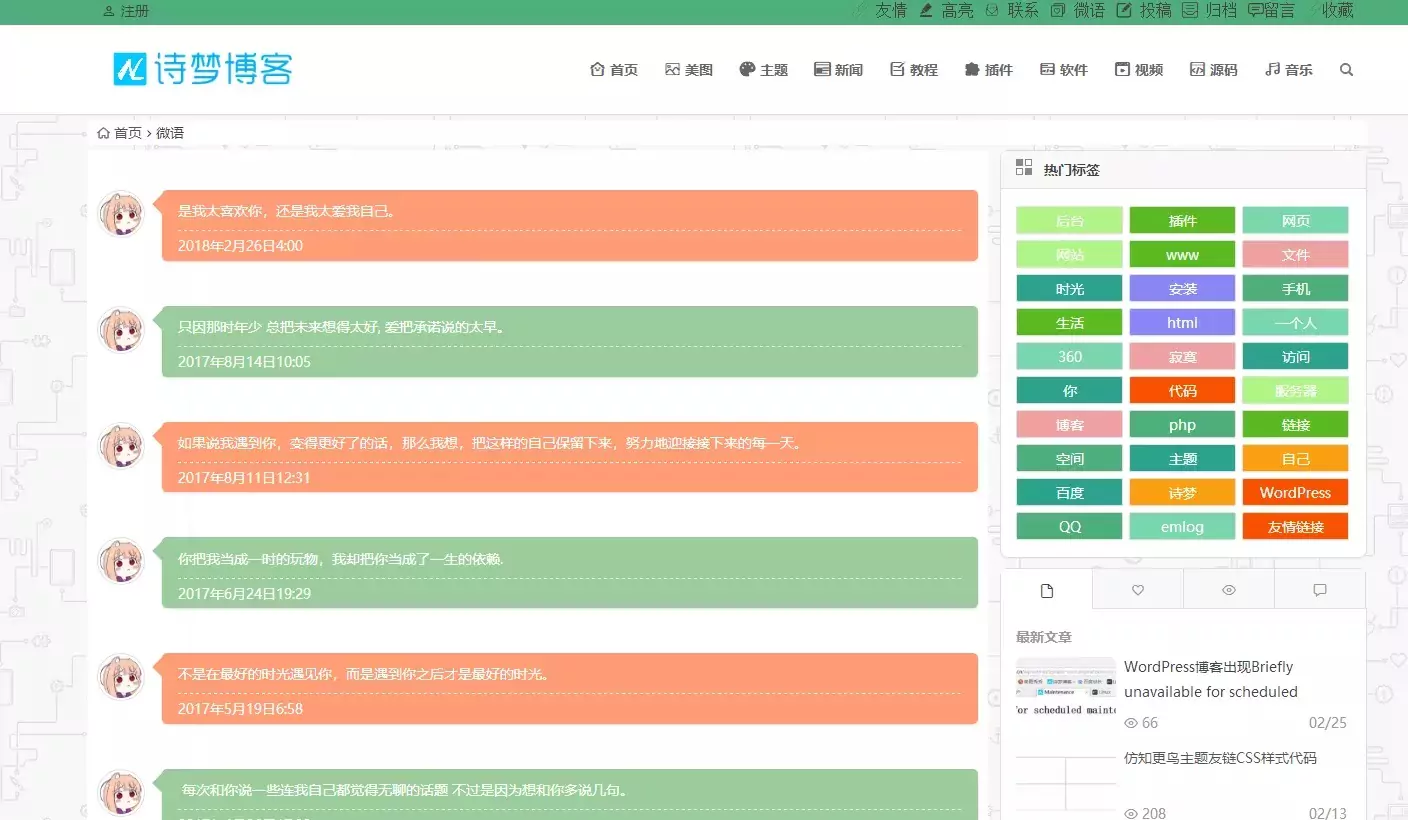Open the 美图 menu item
1408x820 pixels.
point(688,69)
